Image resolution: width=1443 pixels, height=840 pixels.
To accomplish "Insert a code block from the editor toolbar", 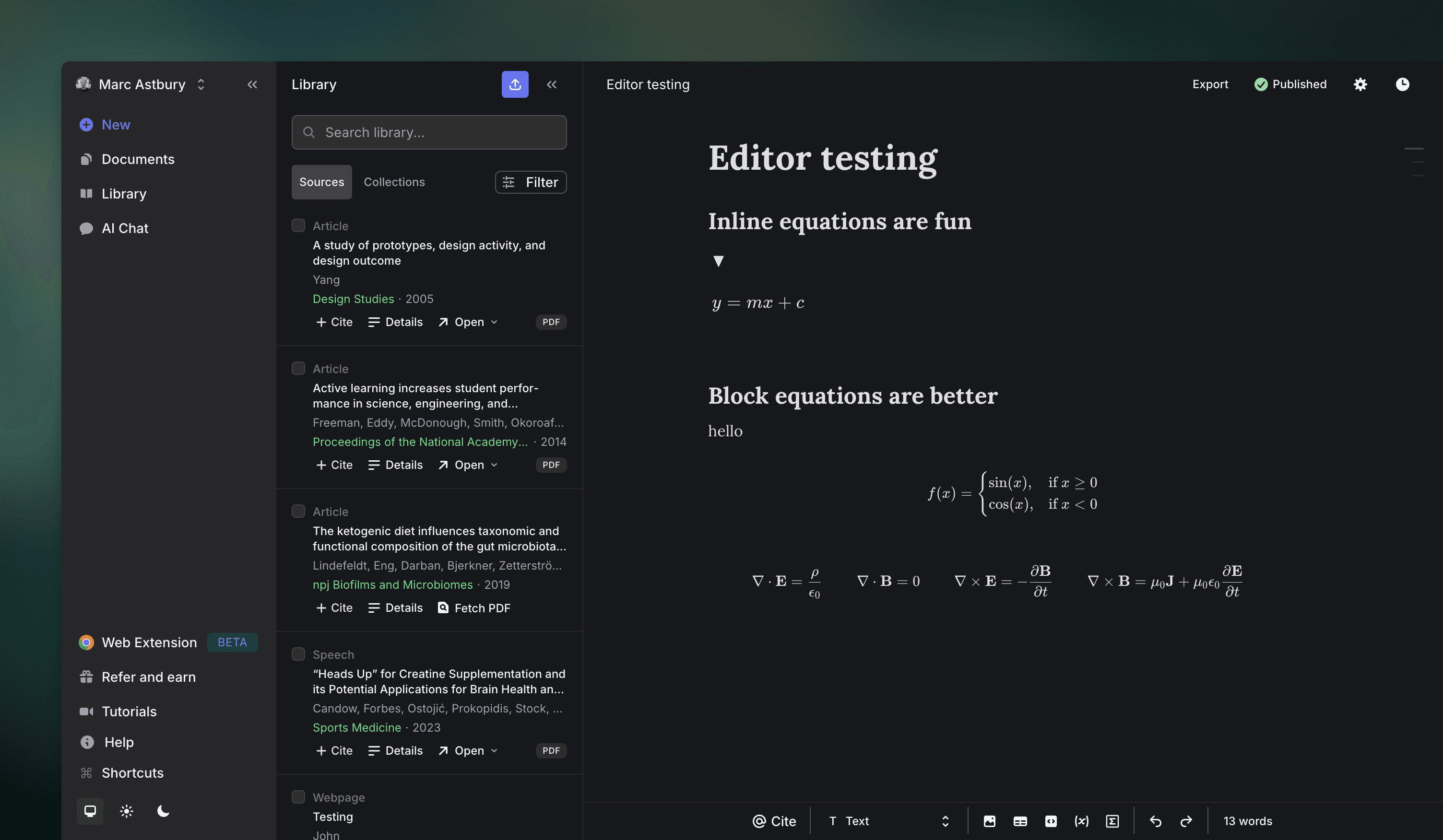I will coord(1051,821).
